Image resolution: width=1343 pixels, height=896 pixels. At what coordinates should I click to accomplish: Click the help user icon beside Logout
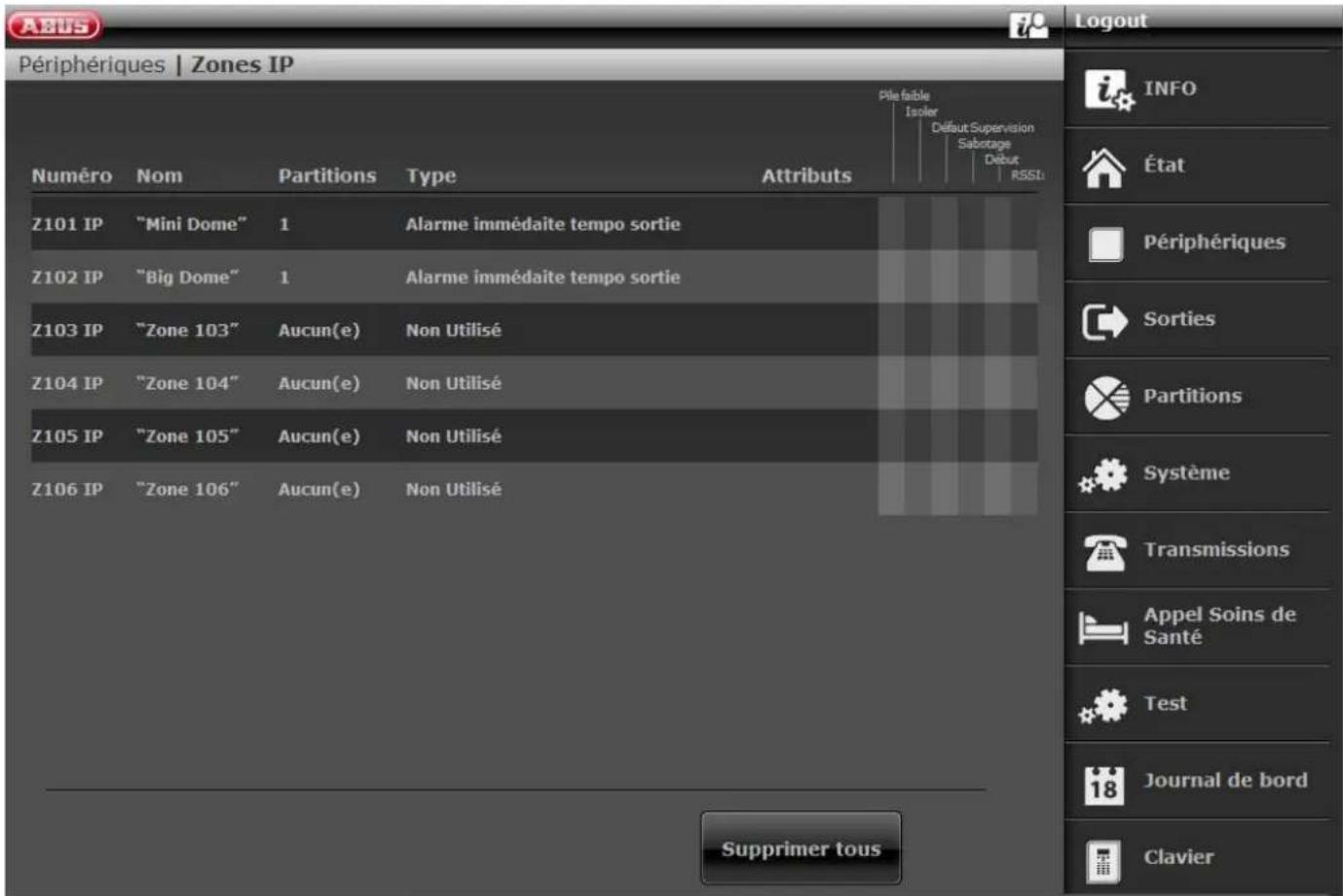pyautogui.click(x=1028, y=25)
